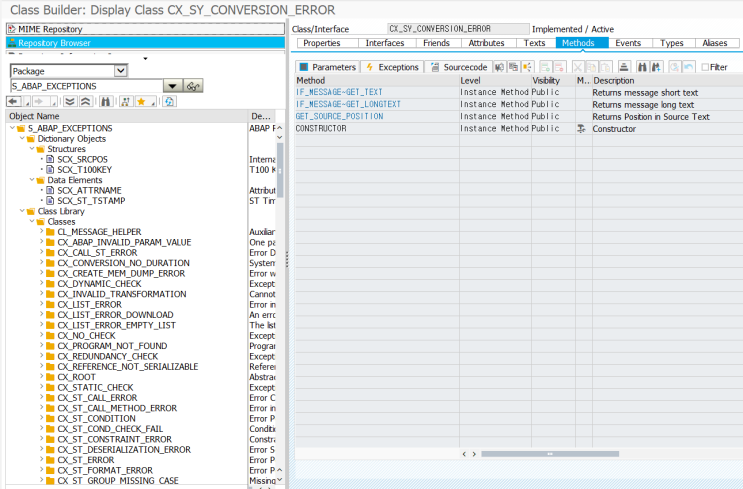Switch to the Interfaces tab

coord(385,43)
